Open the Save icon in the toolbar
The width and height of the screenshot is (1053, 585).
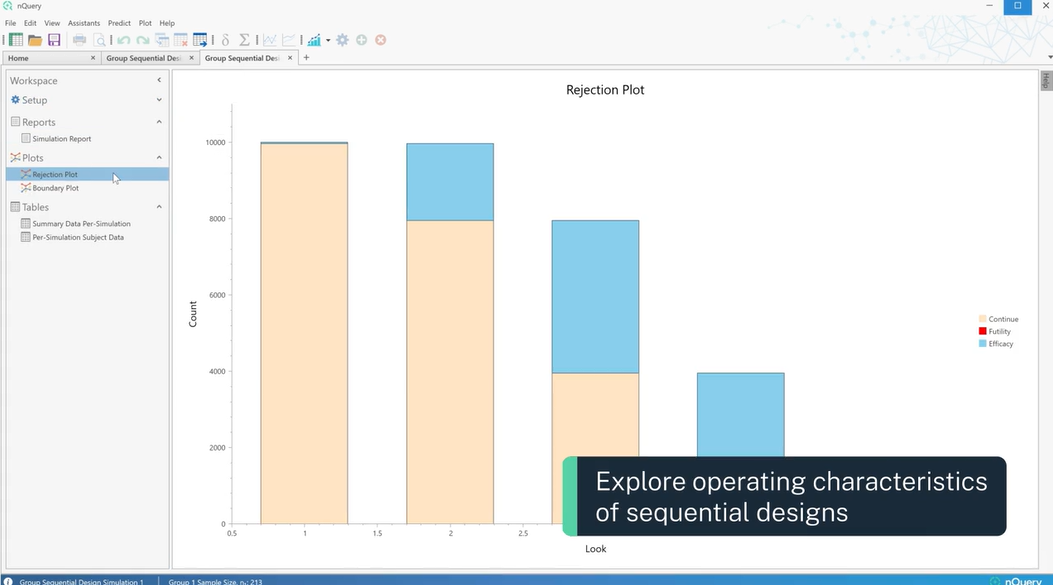[x=53, y=39]
